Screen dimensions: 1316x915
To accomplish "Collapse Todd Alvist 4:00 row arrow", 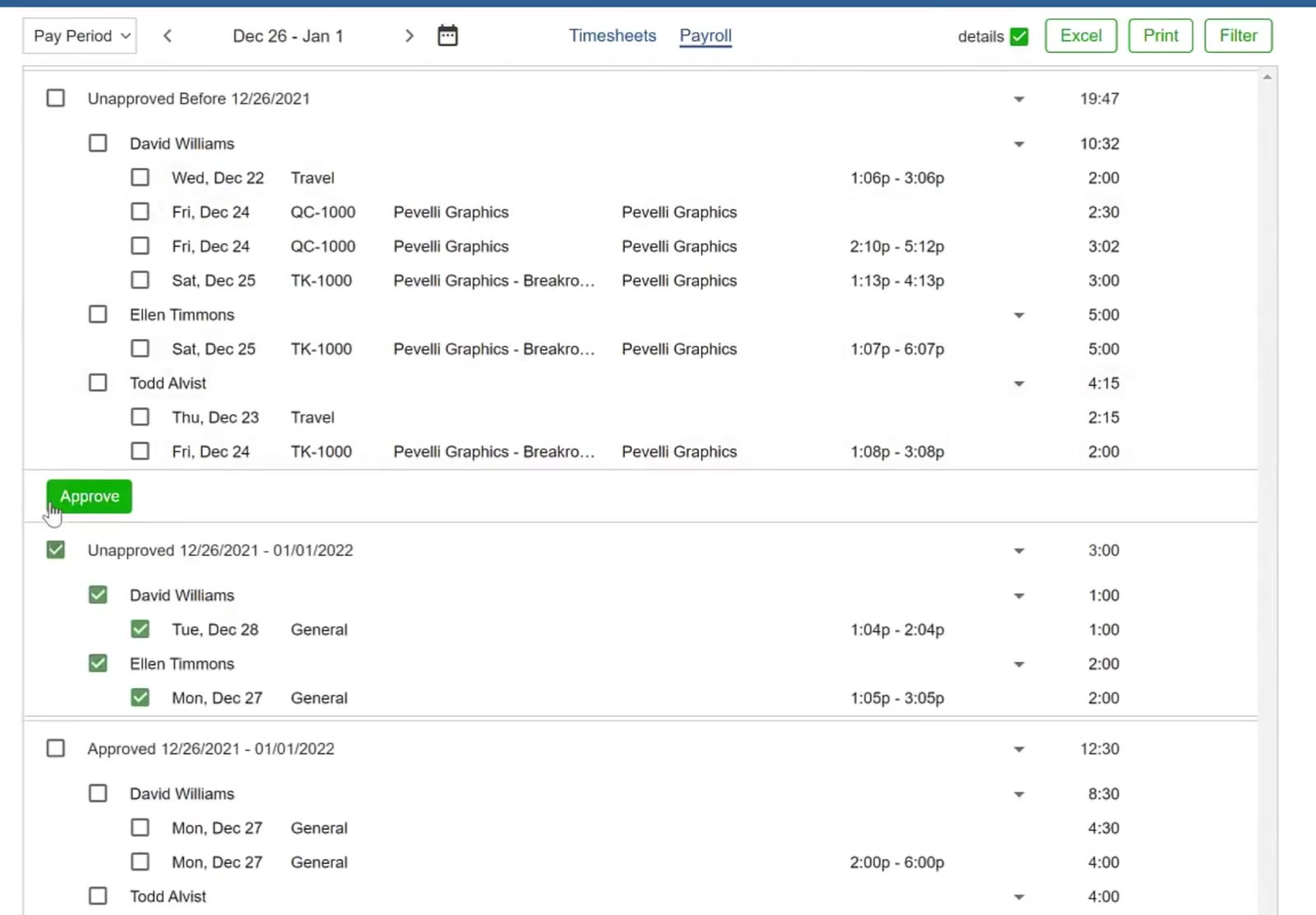I will pos(1019,897).
